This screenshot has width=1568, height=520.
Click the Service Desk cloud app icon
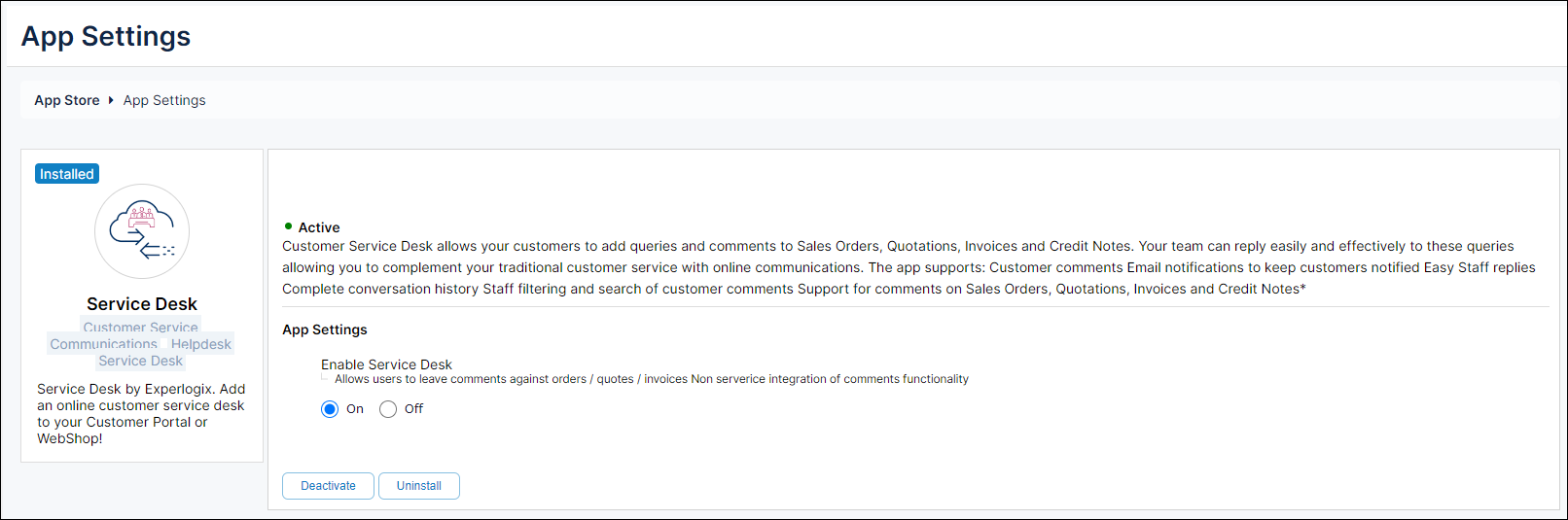(x=142, y=231)
